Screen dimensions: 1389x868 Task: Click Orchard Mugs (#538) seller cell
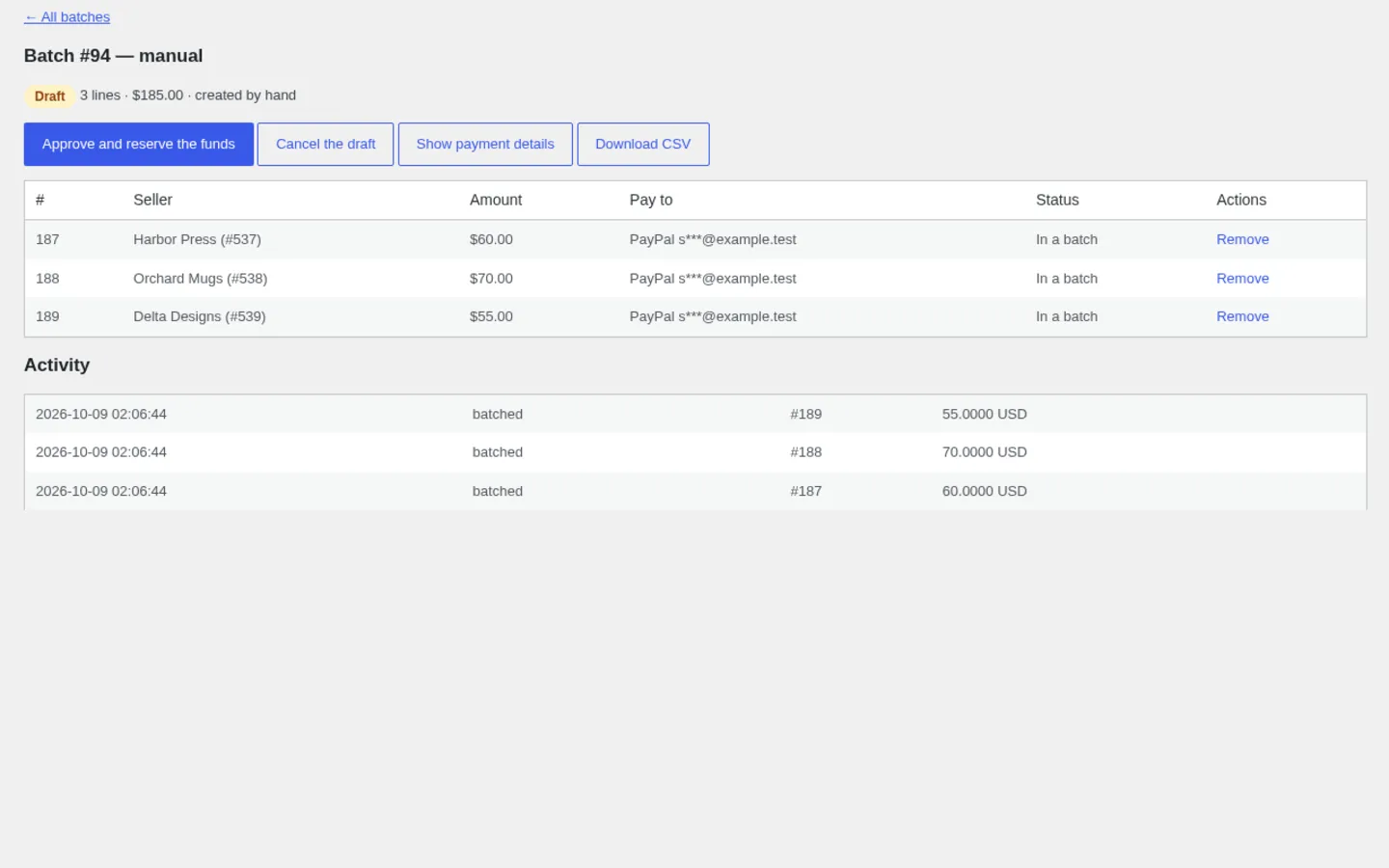tap(201, 278)
